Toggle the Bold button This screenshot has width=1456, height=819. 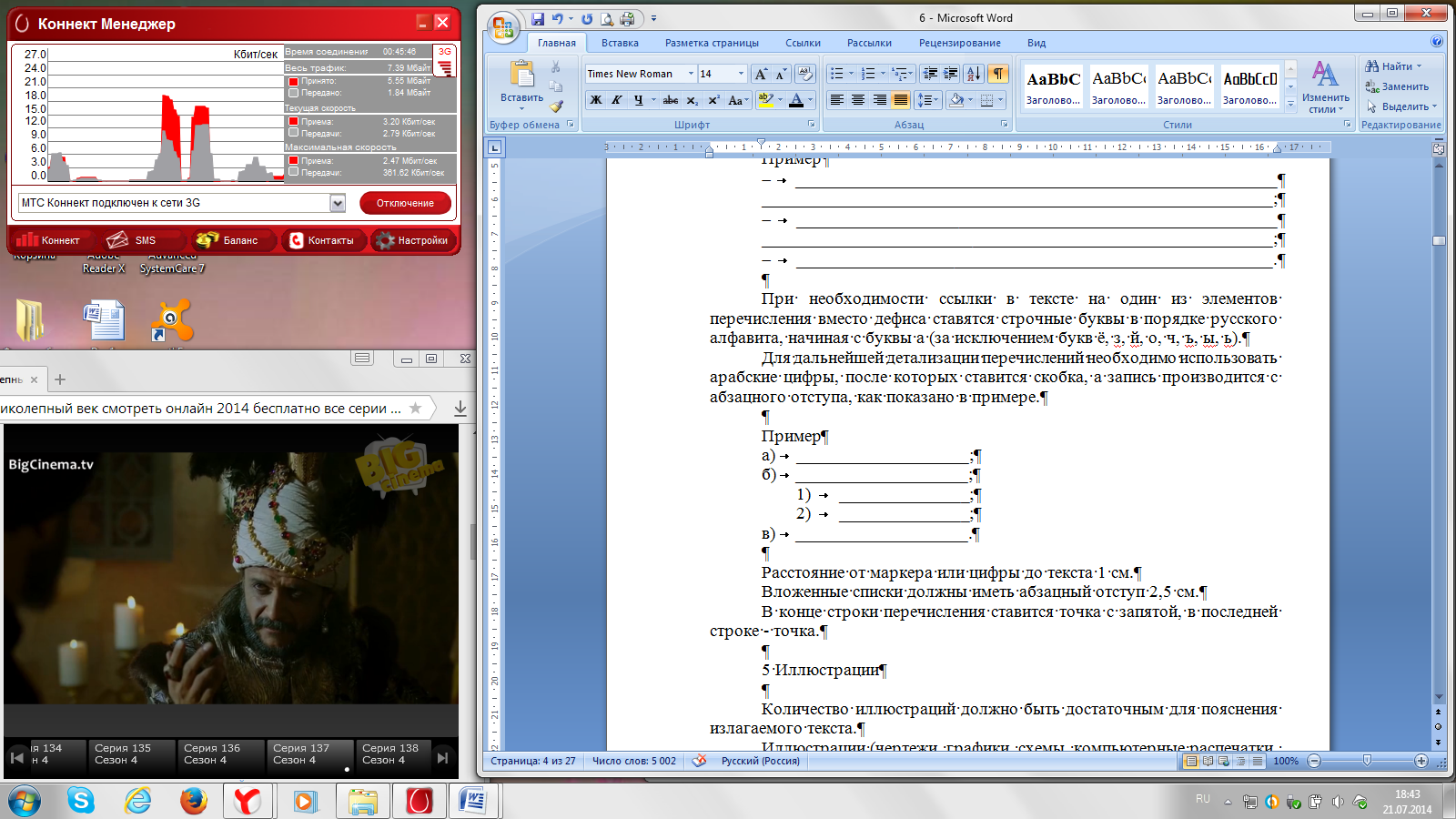click(596, 100)
